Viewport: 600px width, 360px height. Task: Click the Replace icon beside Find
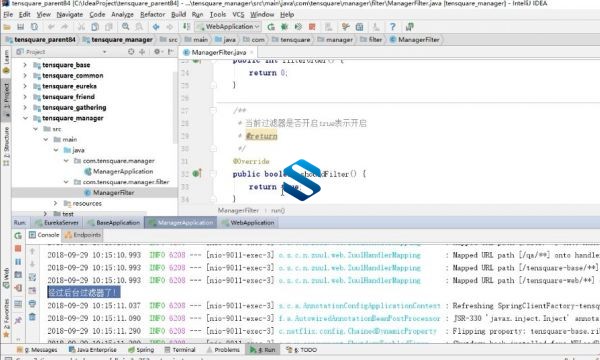tap(139, 27)
